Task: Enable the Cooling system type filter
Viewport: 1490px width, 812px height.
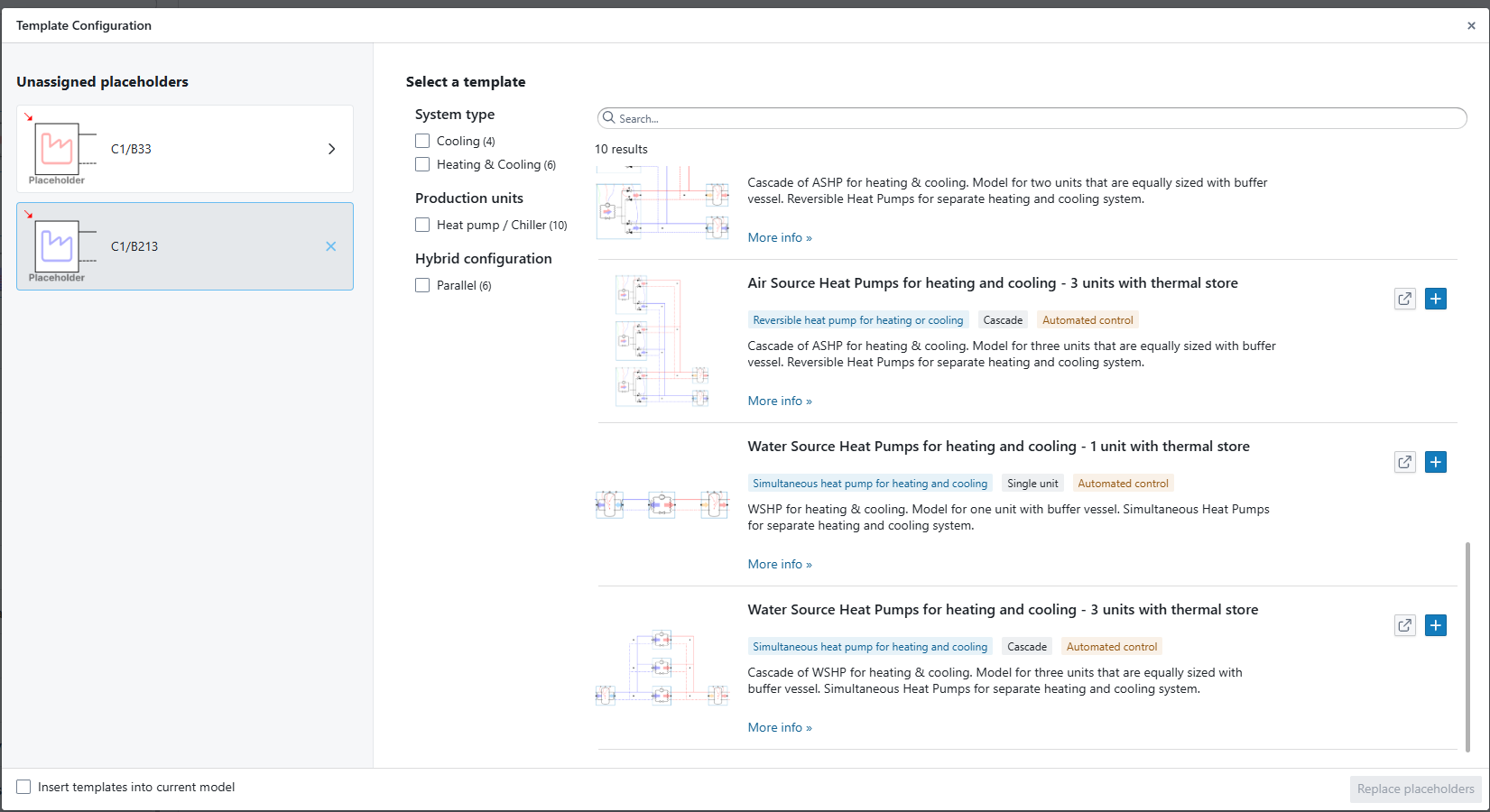Action: click(x=422, y=141)
